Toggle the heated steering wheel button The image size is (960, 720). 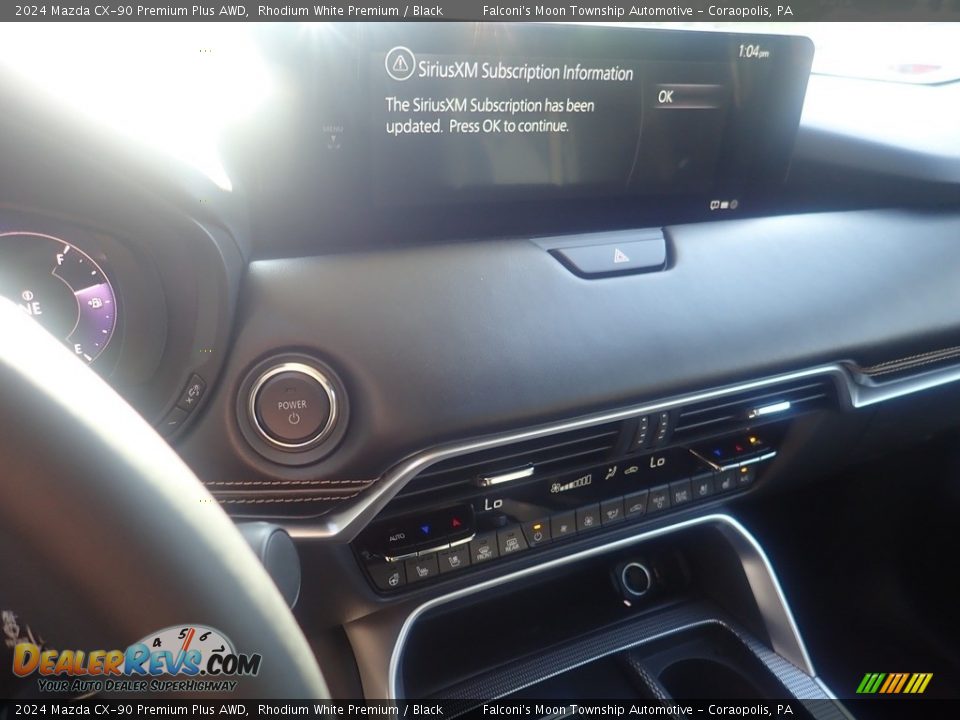coord(391,577)
